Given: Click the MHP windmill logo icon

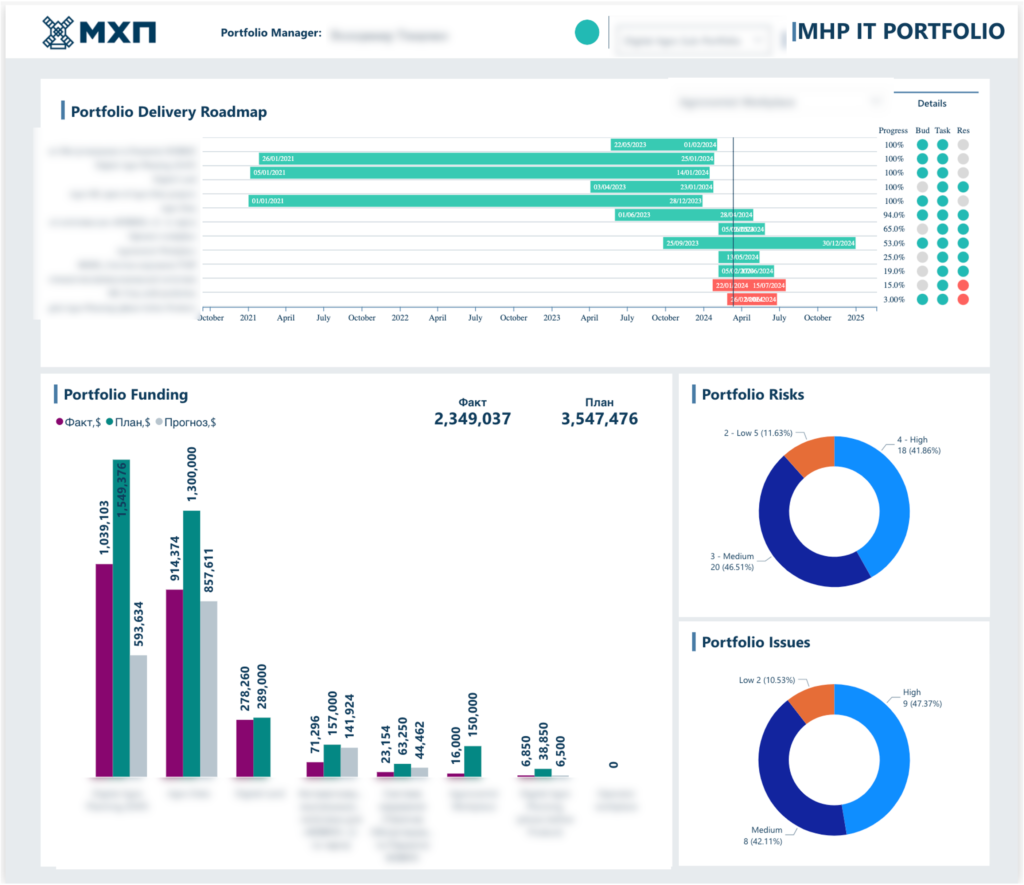Looking at the screenshot, I should pyautogui.click(x=57, y=33).
